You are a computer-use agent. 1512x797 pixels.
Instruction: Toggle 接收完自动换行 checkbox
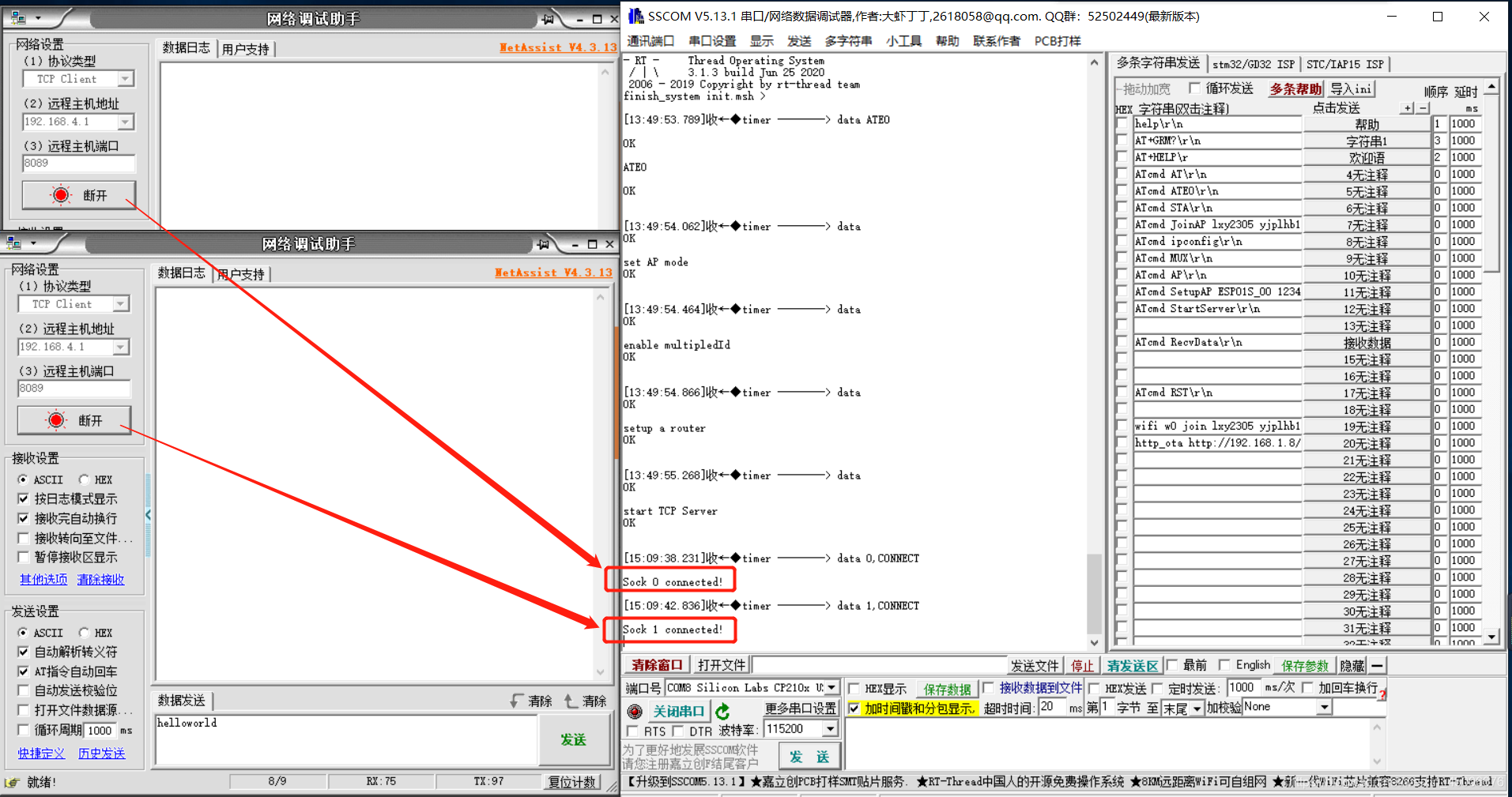(x=24, y=518)
